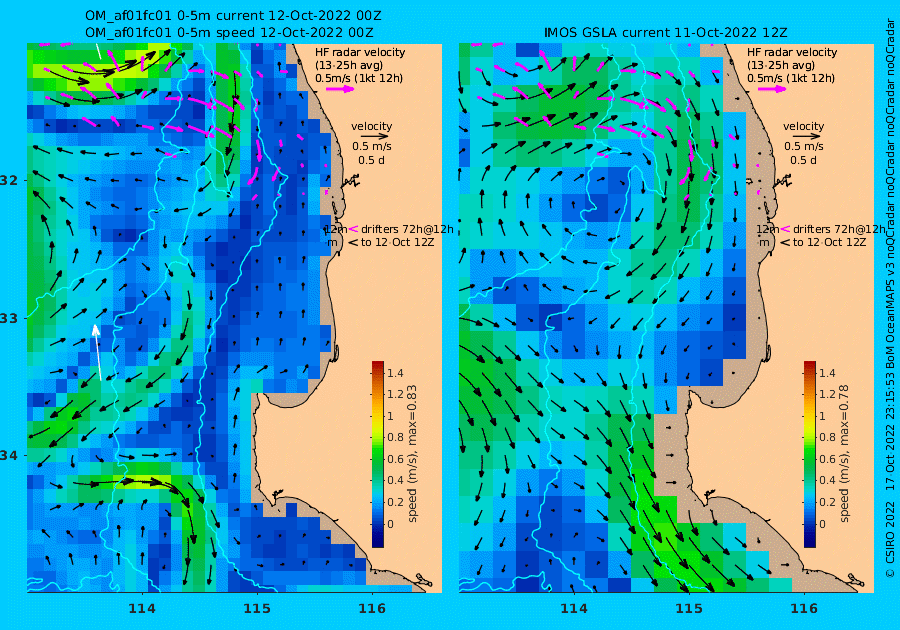Click the 0.8 tick on left colorbar
The image size is (900, 630).
(395, 438)
